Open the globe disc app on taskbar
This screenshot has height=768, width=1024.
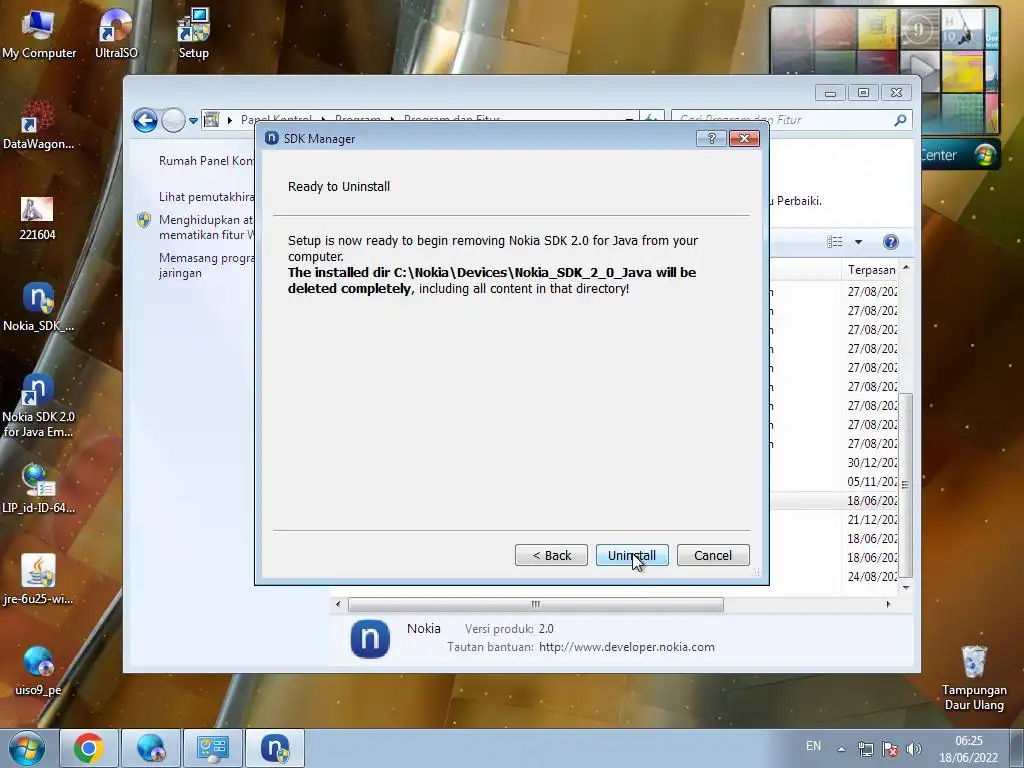pos(151,748)
